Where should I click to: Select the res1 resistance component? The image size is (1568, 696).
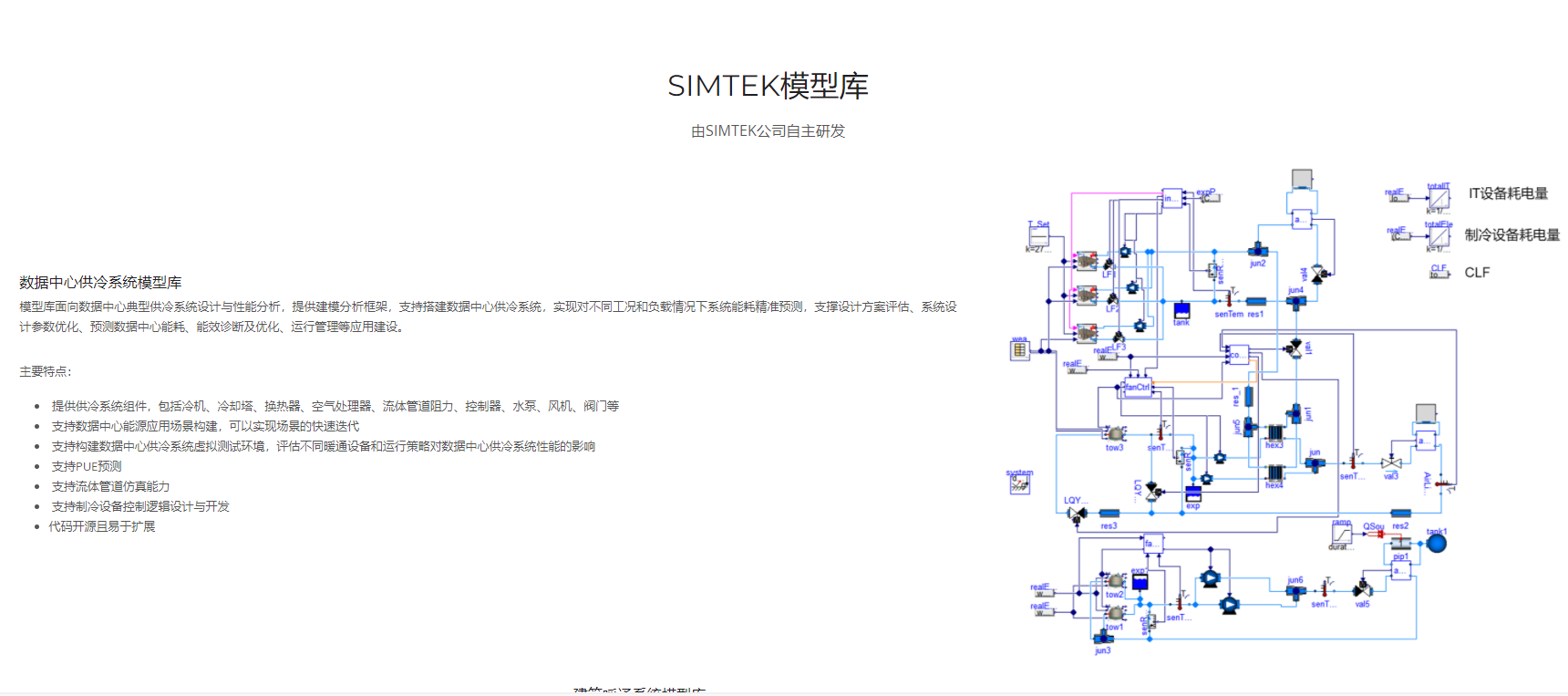click(1256, 302)
